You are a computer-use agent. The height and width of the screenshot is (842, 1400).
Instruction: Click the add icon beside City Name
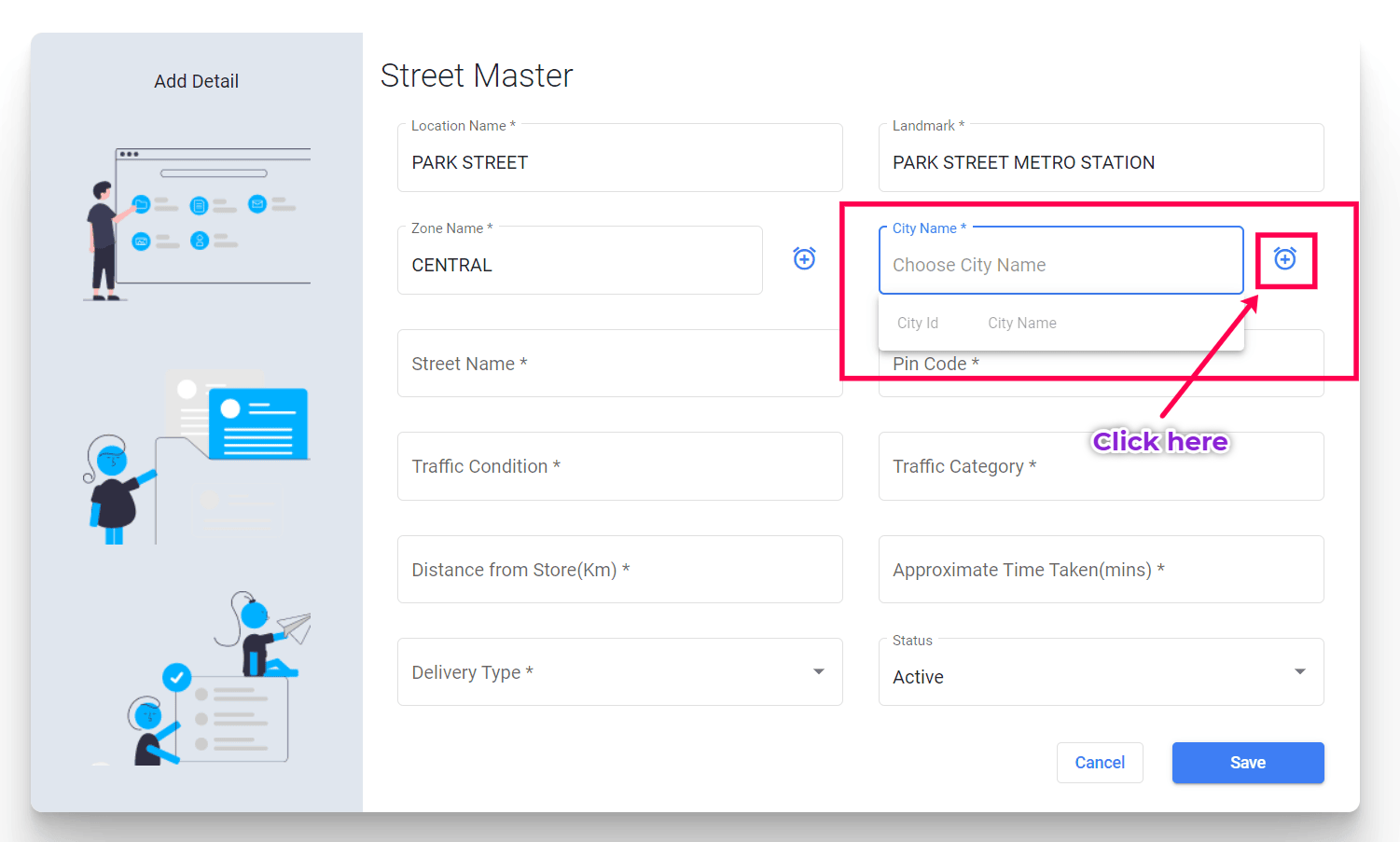(1284, 258)
